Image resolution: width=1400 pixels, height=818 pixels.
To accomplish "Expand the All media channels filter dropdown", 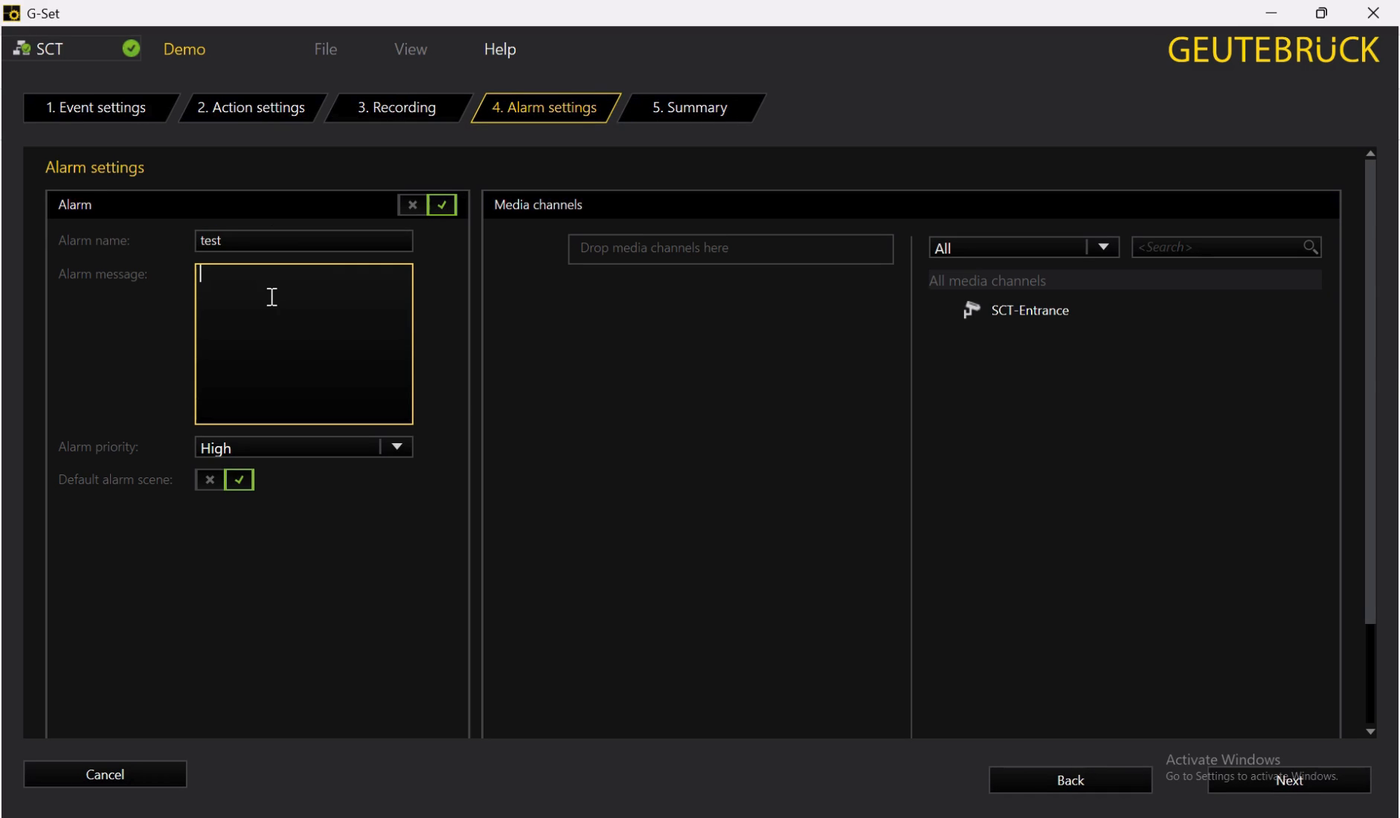I will 1103,247.
